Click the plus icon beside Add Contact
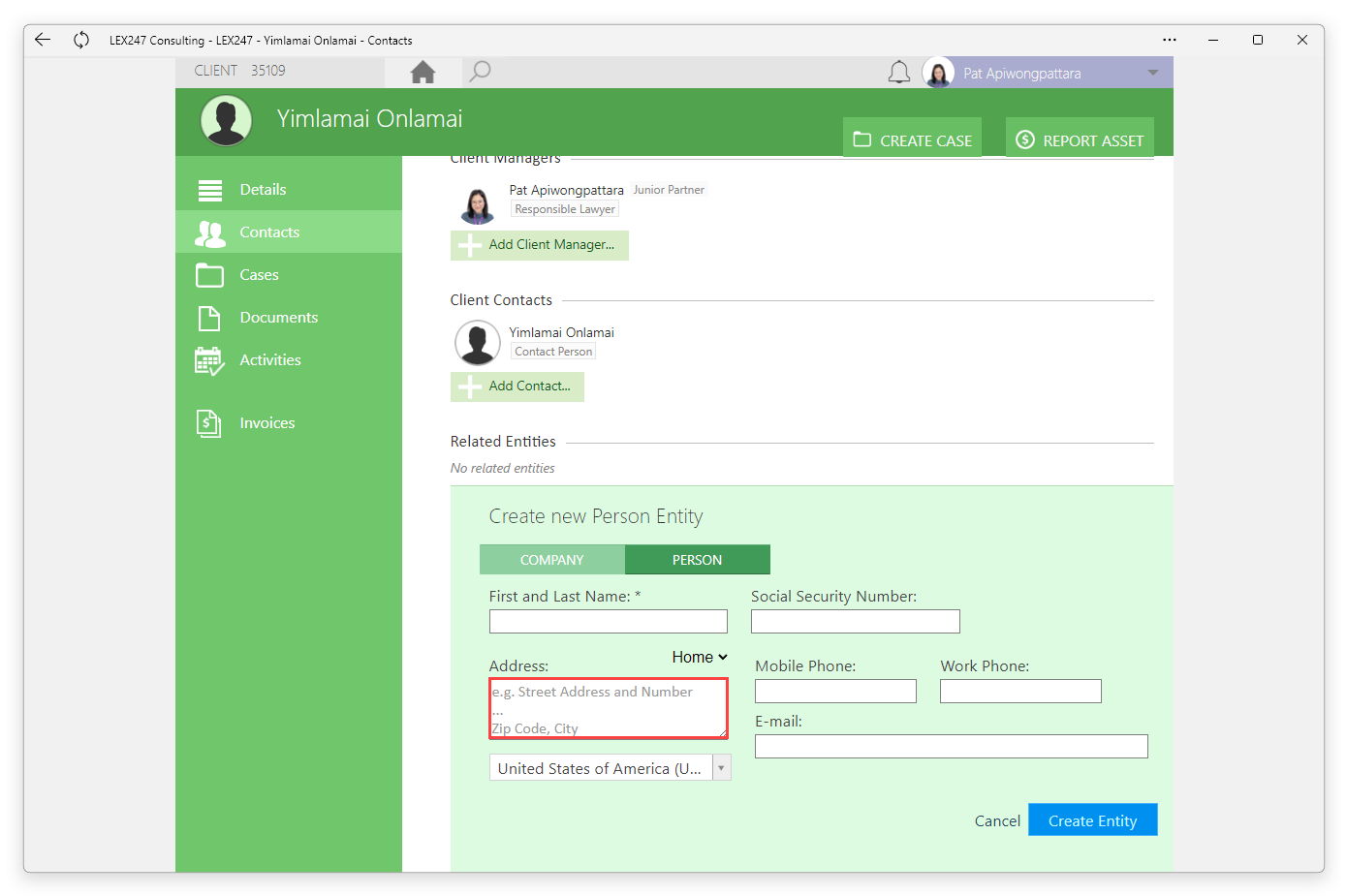This screenshot has height=896, width=1347. coord(470,386)
